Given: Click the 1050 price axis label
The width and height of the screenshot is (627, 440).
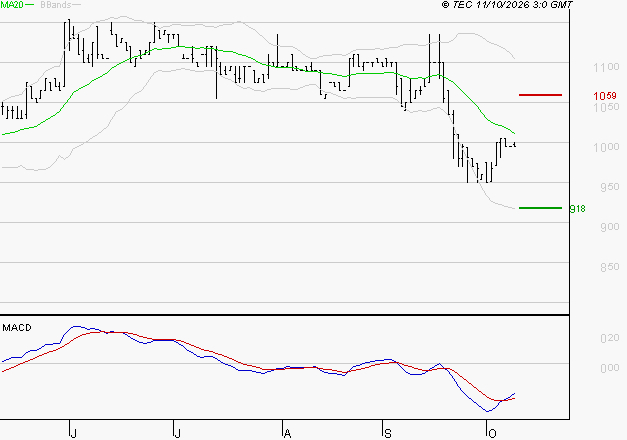Looking at the screenshot, I should point(607,107).
